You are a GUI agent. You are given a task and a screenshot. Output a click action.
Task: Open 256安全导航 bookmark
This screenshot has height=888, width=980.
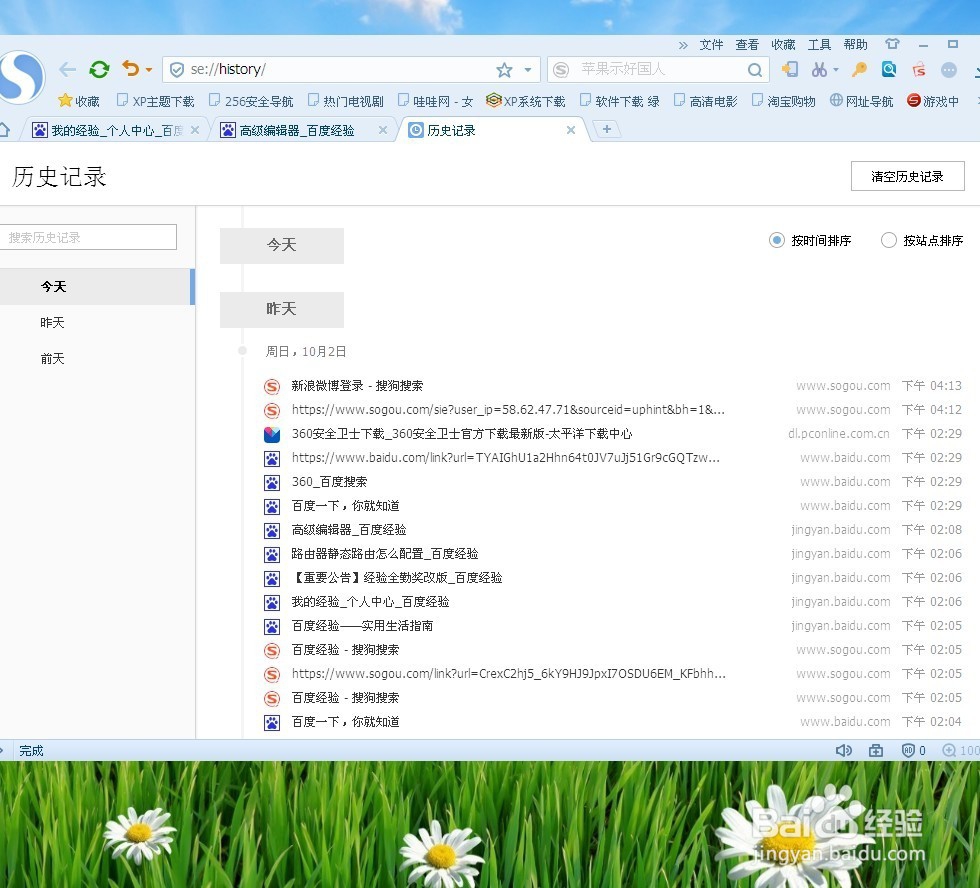(x=251, y=101)
